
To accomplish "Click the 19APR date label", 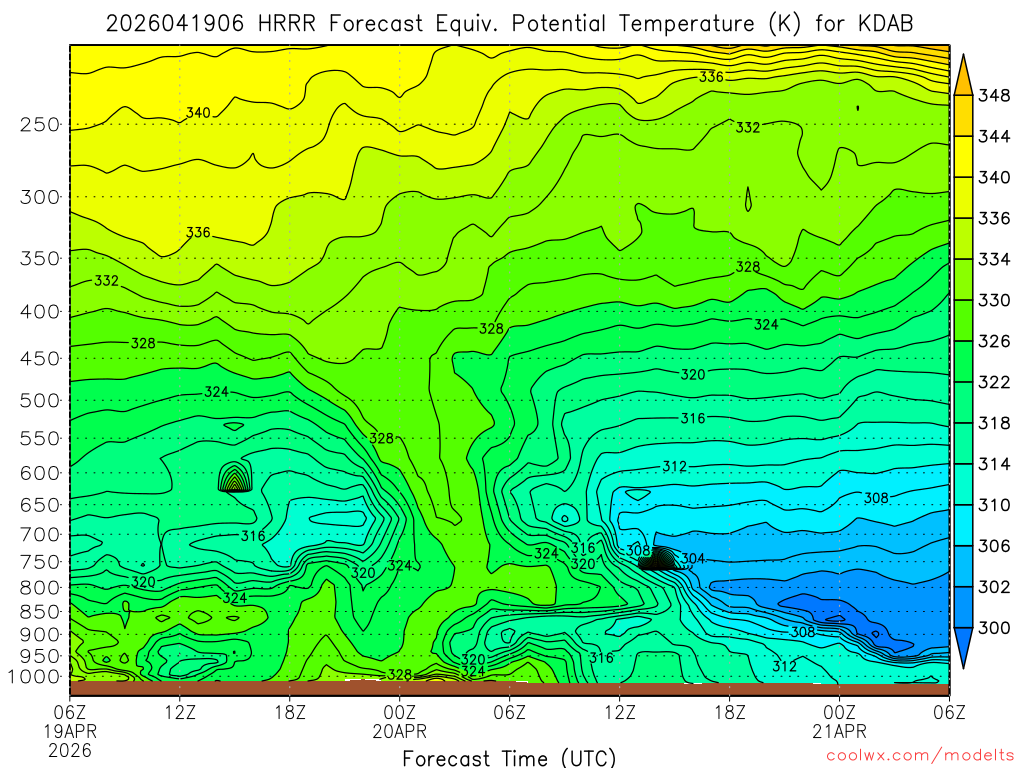I will pos(70,731).
